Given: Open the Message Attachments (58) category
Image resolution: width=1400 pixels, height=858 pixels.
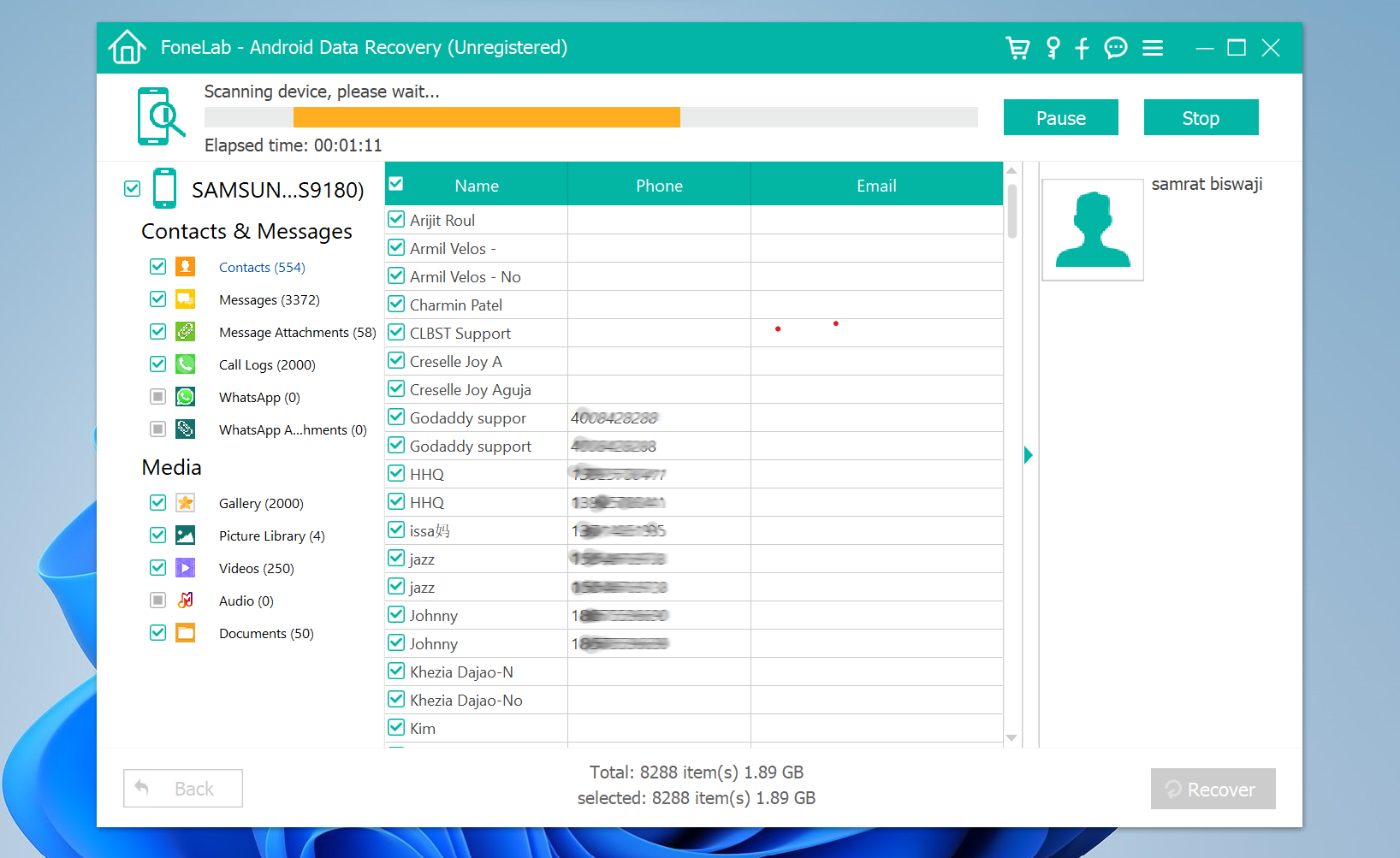Looking at the screenshot, I should 298,332.
